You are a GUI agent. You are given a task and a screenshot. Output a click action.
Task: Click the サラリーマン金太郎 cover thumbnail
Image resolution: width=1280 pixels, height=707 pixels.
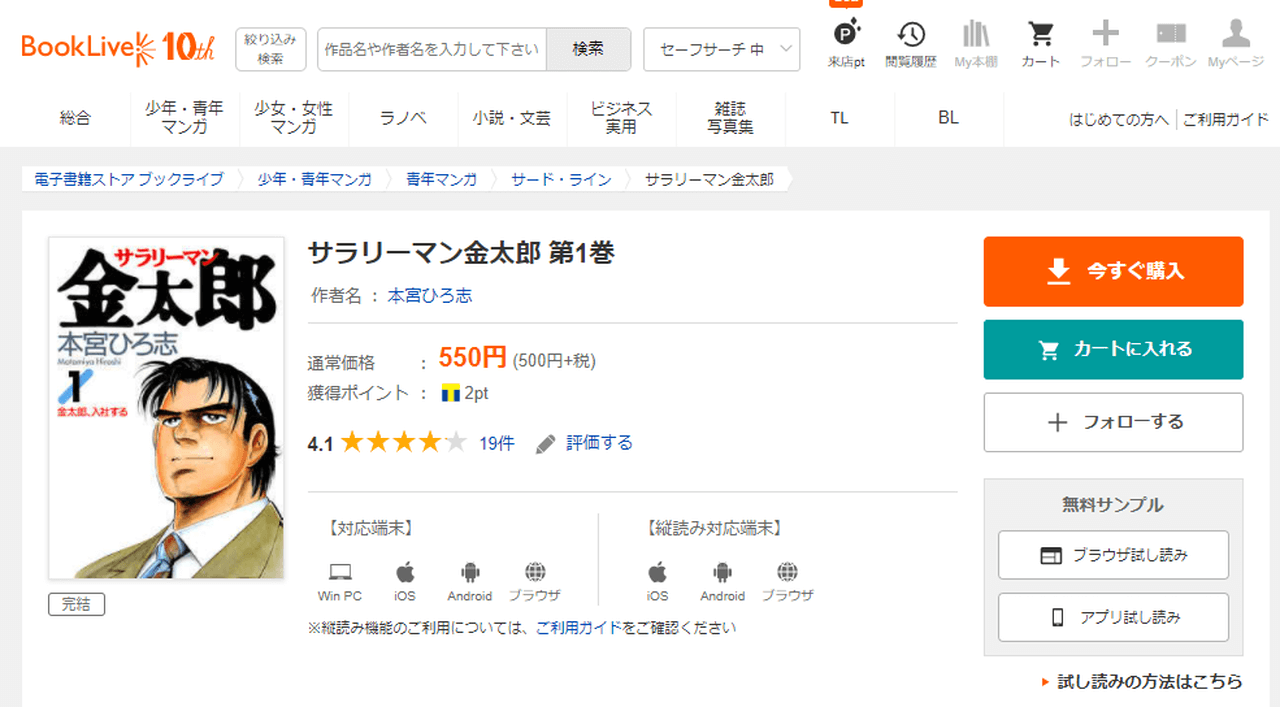[x=166, y=408]
